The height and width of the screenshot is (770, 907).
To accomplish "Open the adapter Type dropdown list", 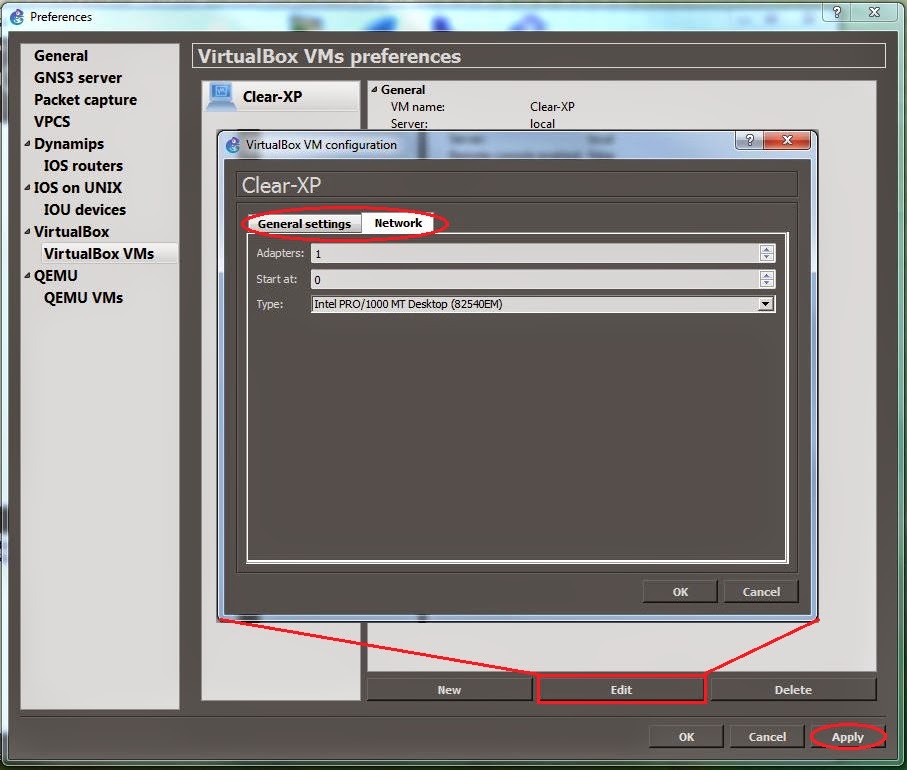I will (x=765, y=304).
